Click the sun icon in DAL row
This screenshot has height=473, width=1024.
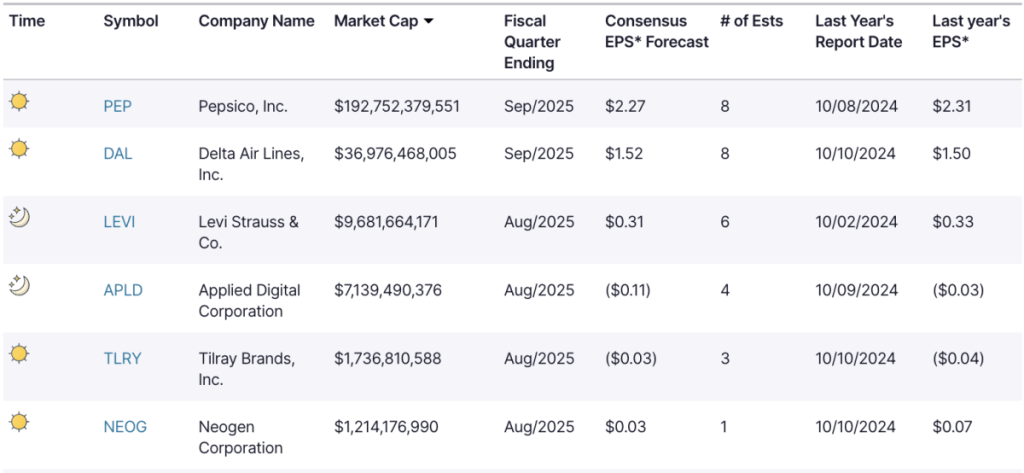tap(19, 148)
